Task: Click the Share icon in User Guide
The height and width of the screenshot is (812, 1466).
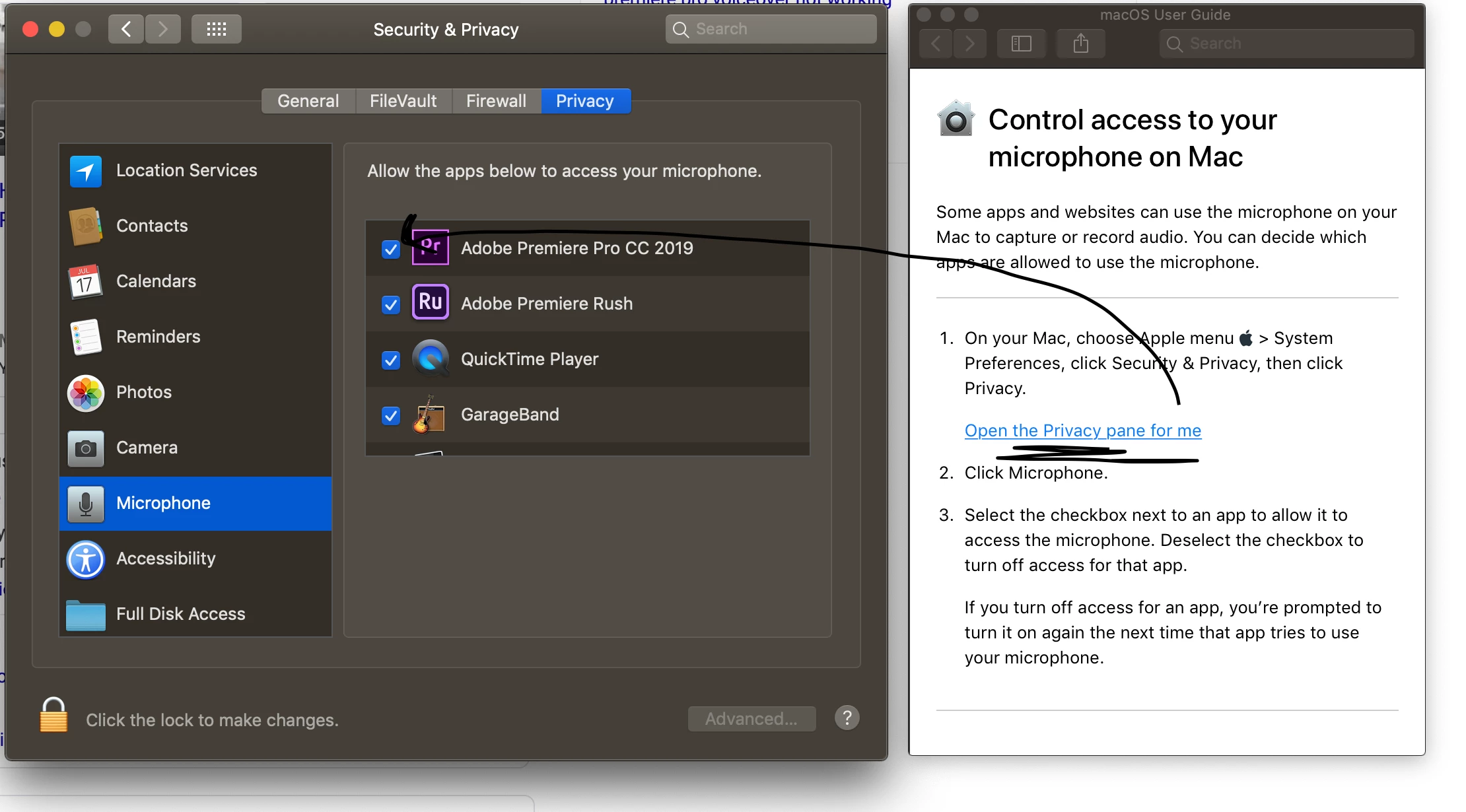Action: [1080, 44]
